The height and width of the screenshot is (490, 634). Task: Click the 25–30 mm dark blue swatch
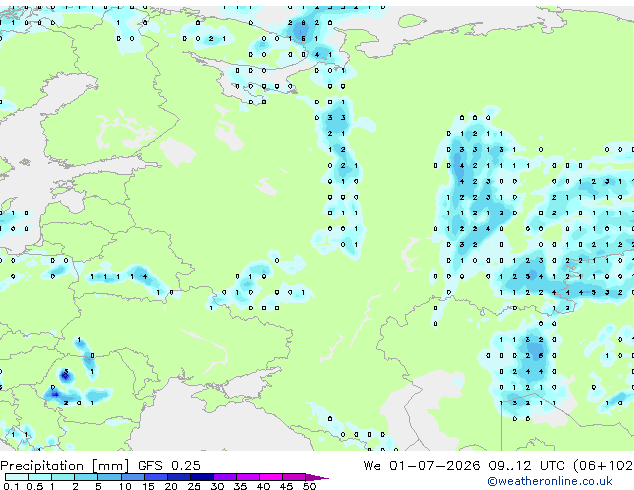click(202, 477)
